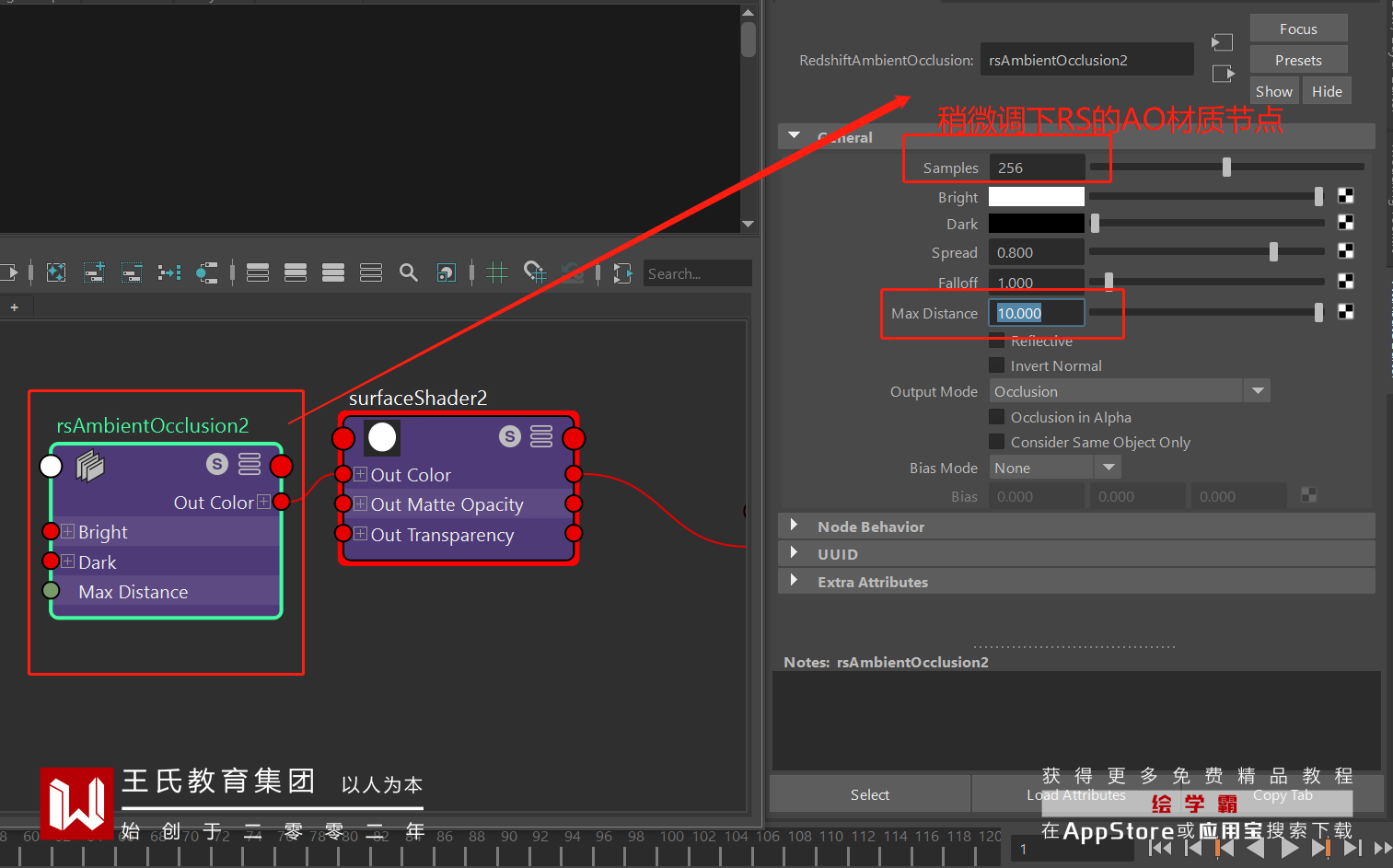Click the Select button
Viewport: 1393px width, 868px height.
click(870, 794)
